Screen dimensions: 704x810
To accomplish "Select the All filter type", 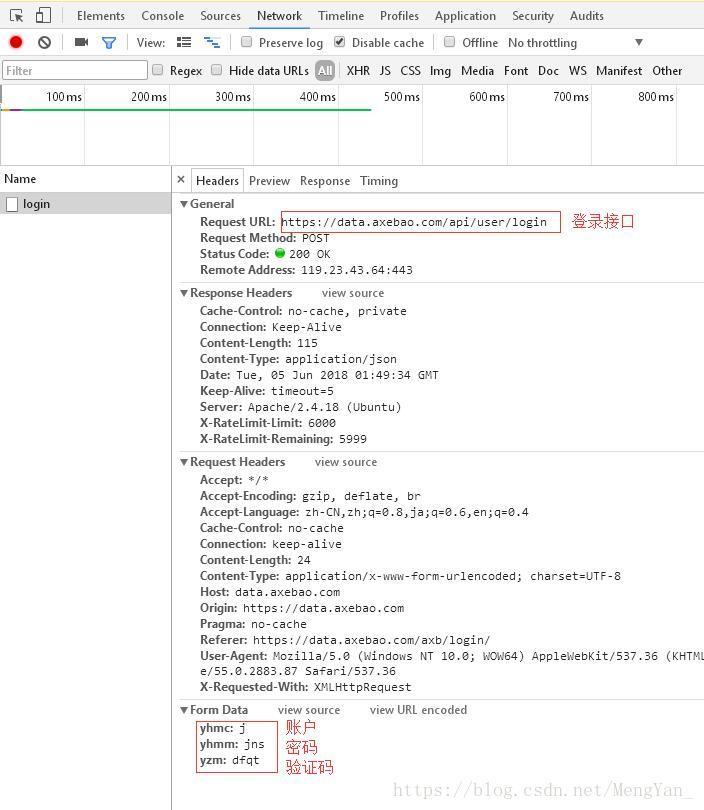I will point(325,71).
